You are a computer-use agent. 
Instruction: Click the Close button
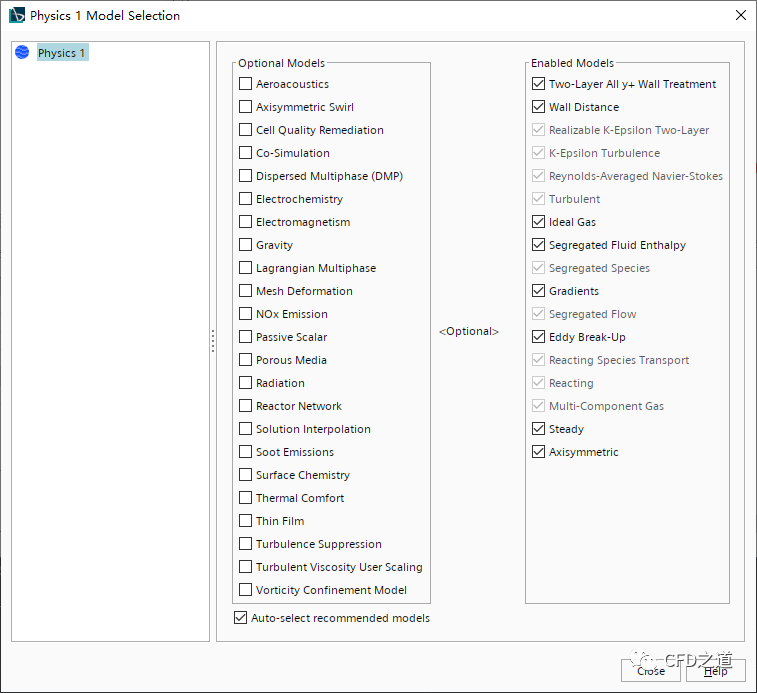(x=651, y=671)
